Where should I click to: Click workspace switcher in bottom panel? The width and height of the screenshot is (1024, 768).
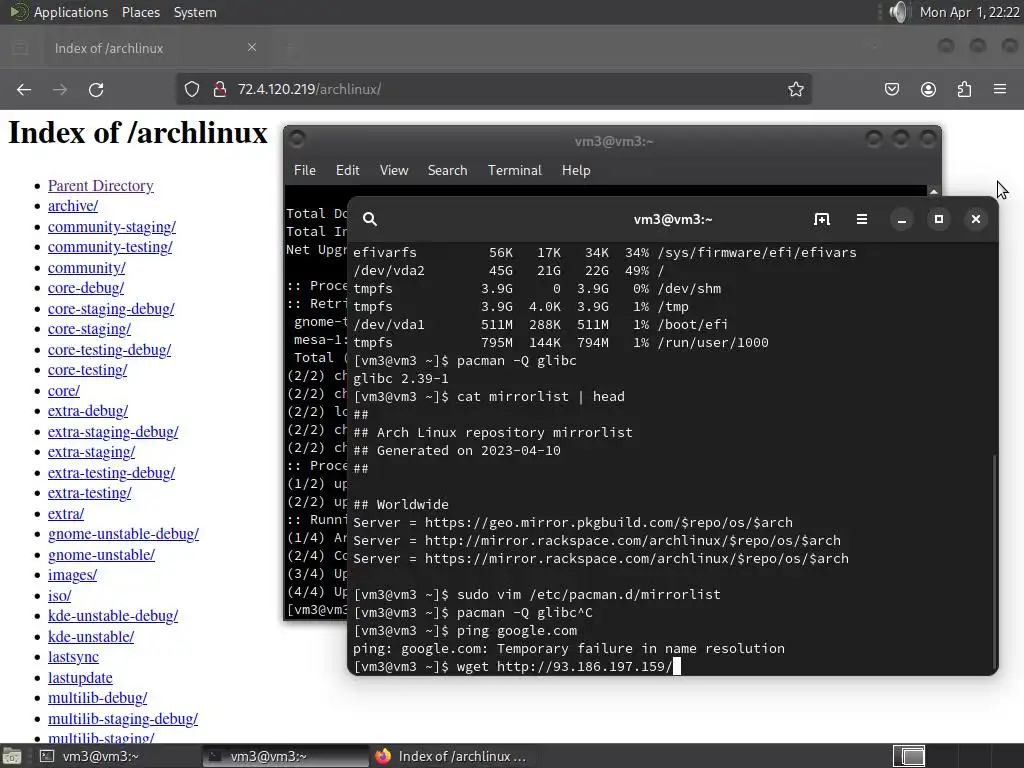pyautogui.click(x=908, y=756)
